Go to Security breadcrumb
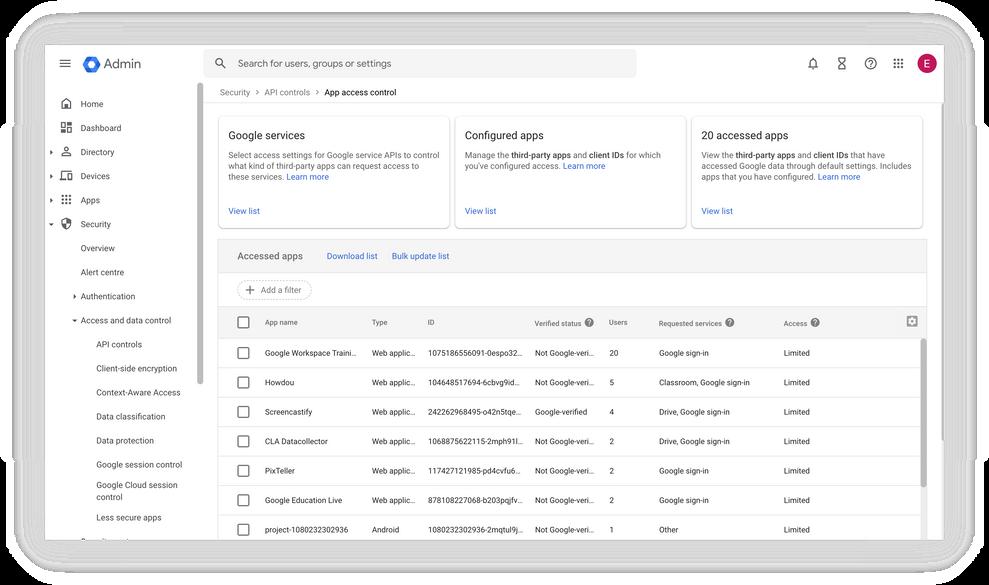Screen dimensions: 989x585 coord(235,92)
